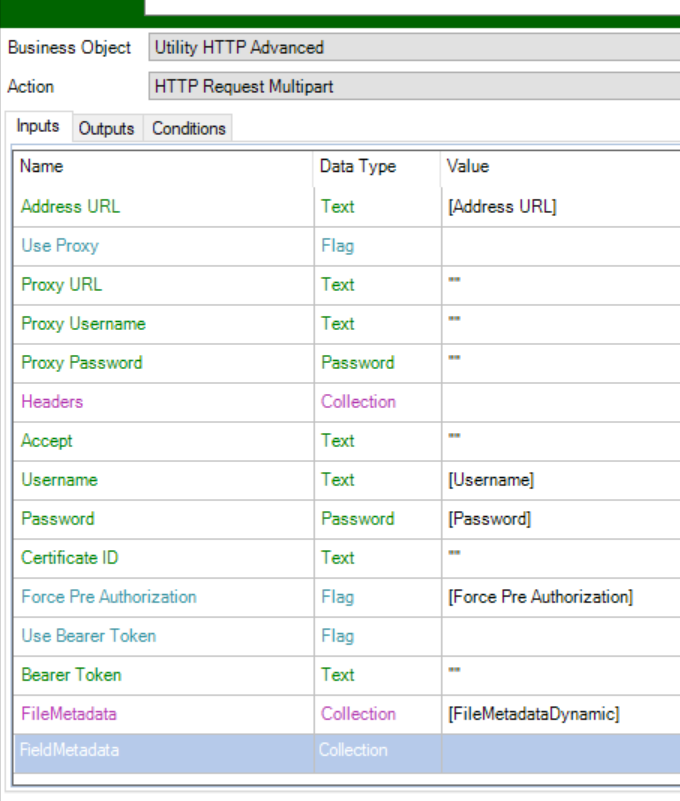
Task: Open the Action combo box
Action: [413, 87]
